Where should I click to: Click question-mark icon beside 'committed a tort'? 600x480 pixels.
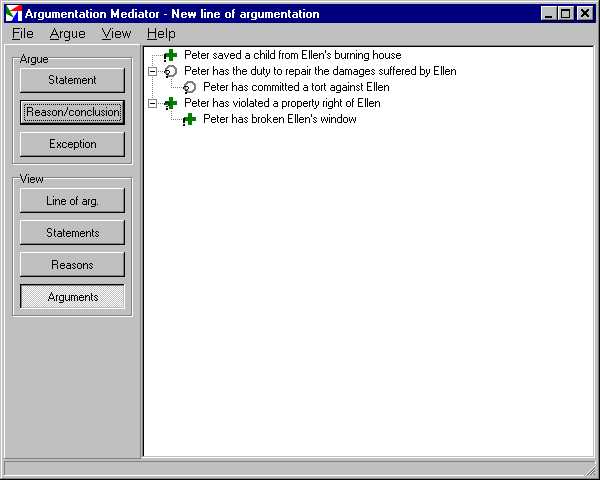[189, 87]
